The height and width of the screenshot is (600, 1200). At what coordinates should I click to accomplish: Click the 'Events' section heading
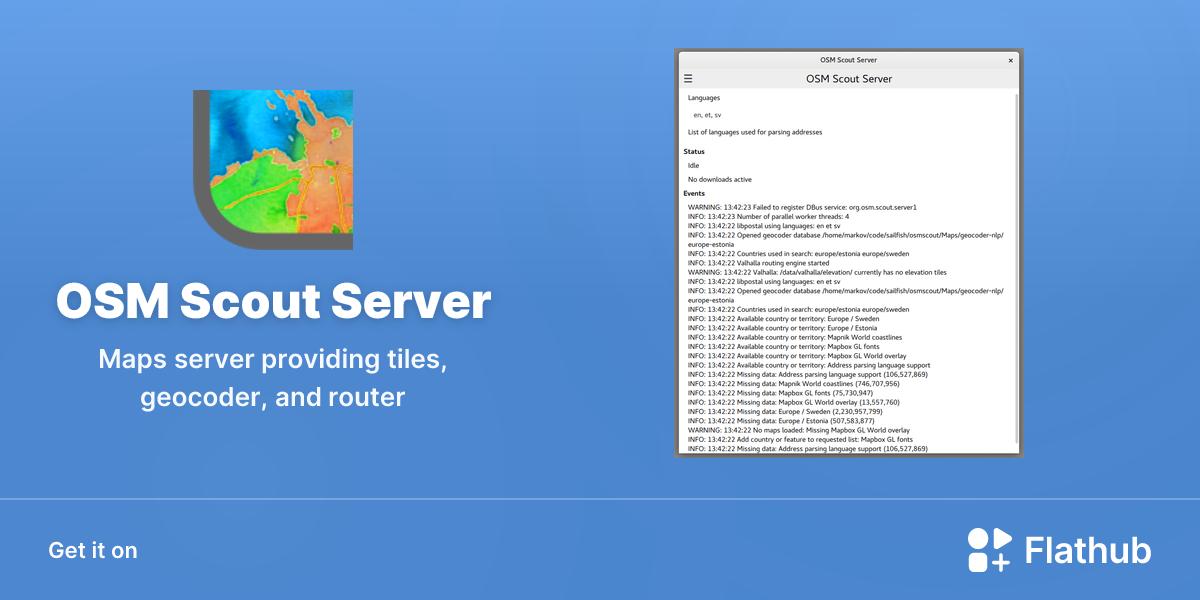pyautogui.click(x=694, y=193)
